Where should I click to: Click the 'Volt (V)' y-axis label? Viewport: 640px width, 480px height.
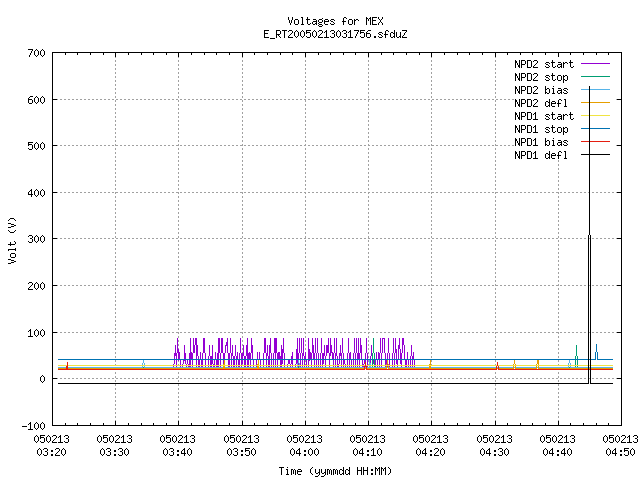(13, 240)
